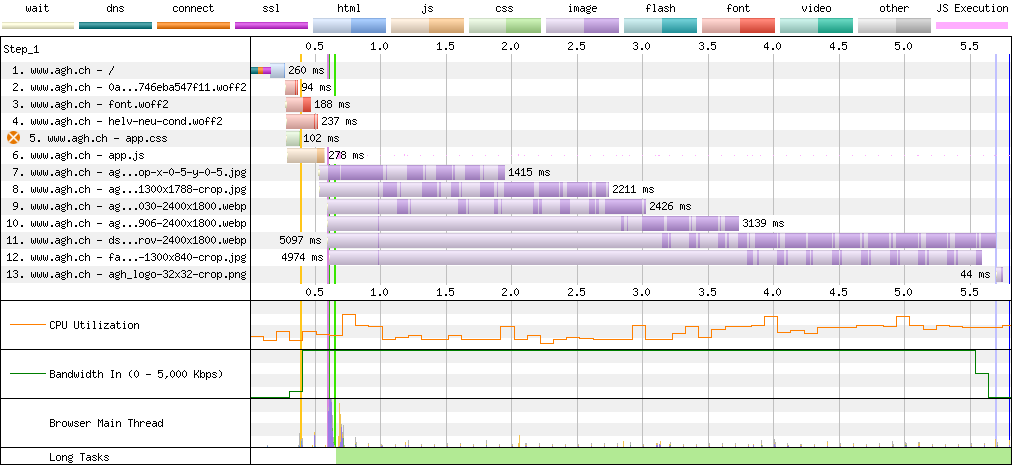Click the font legend color bar
The image size is (1012, 465).
tap(738, 26)
